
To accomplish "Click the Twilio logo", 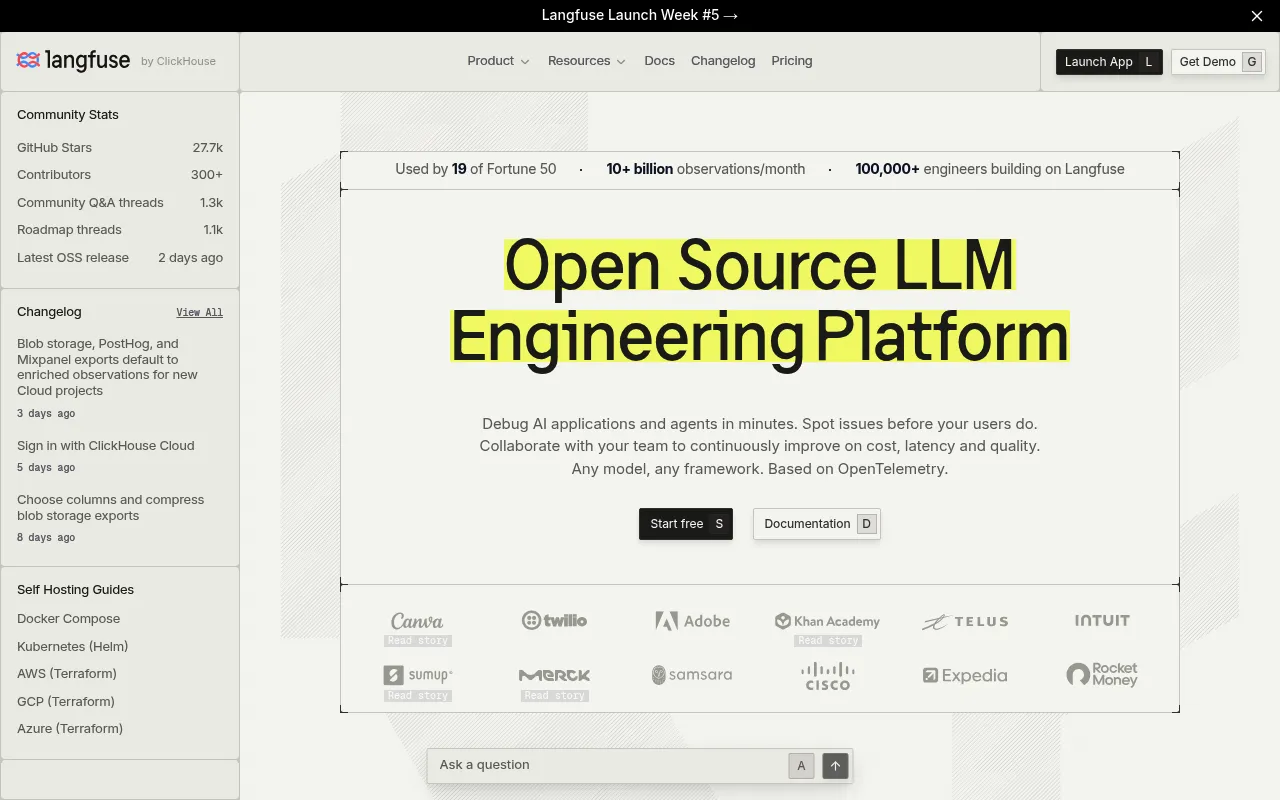I will click(554, 620).
